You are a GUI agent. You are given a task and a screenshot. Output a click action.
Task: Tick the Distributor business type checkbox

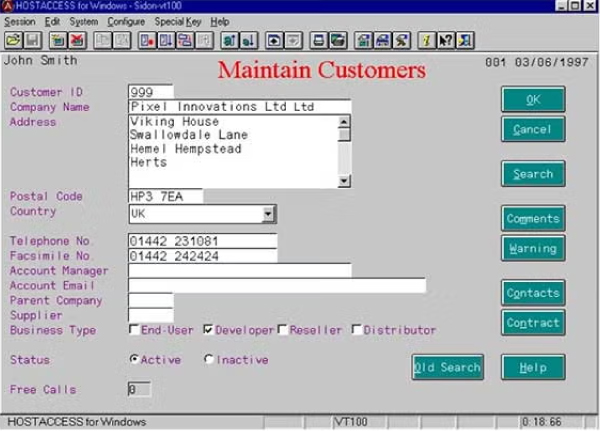click(x=357, y=330)
